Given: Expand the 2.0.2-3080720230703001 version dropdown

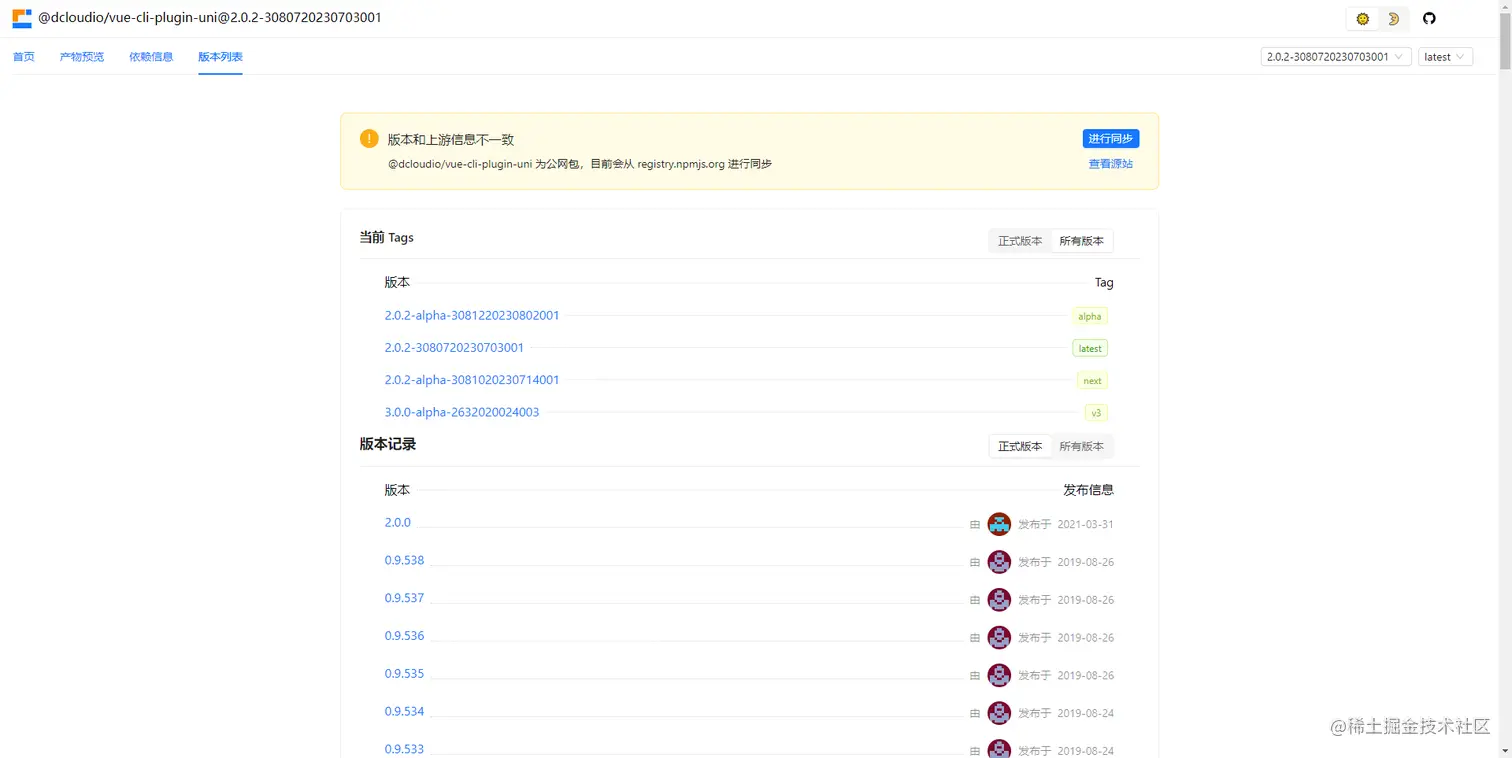Looking at the screenshot, I should [x=1336, y=57].
